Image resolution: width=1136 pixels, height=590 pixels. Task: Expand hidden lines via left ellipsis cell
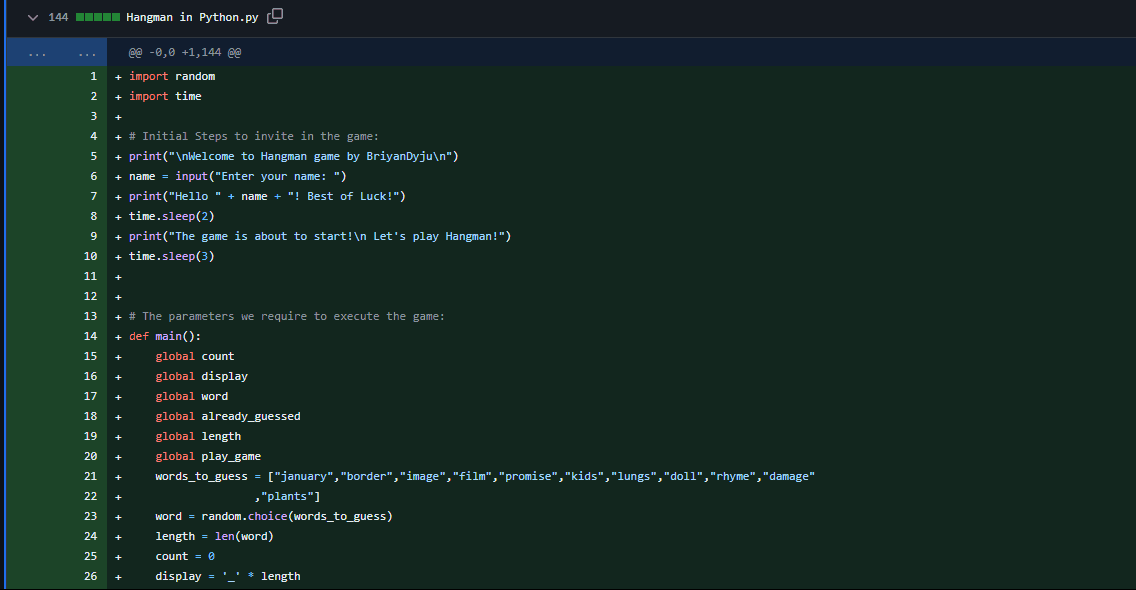[x=36, y=52]
